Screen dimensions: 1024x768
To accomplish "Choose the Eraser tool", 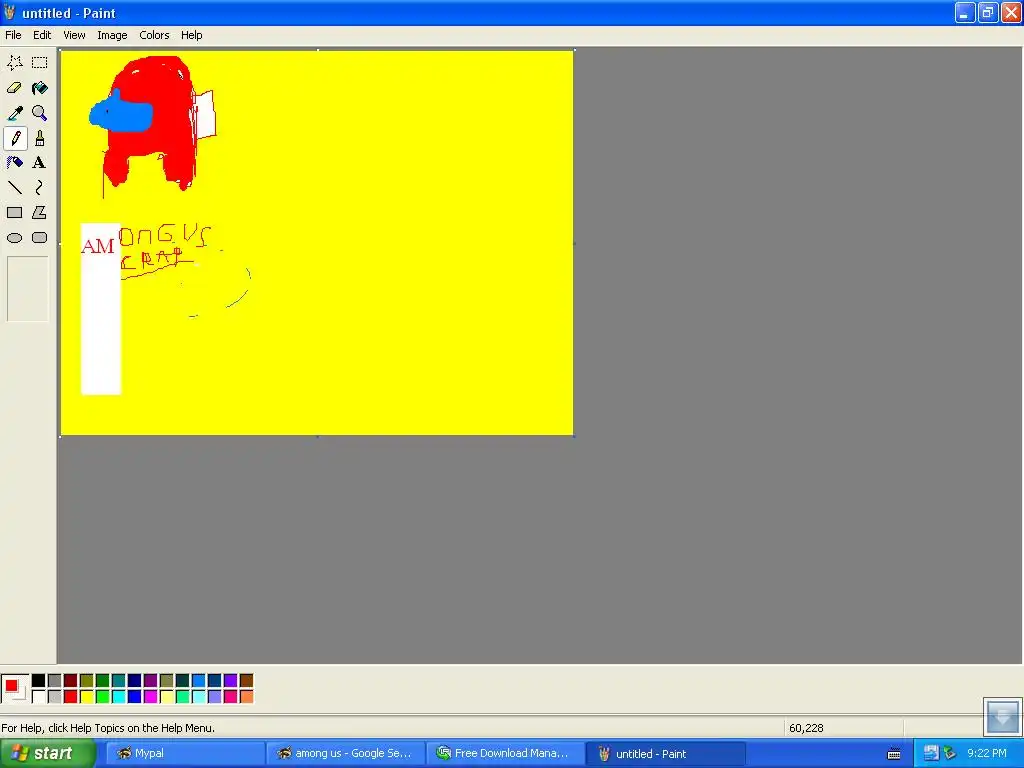I will [x=14, y=88].
